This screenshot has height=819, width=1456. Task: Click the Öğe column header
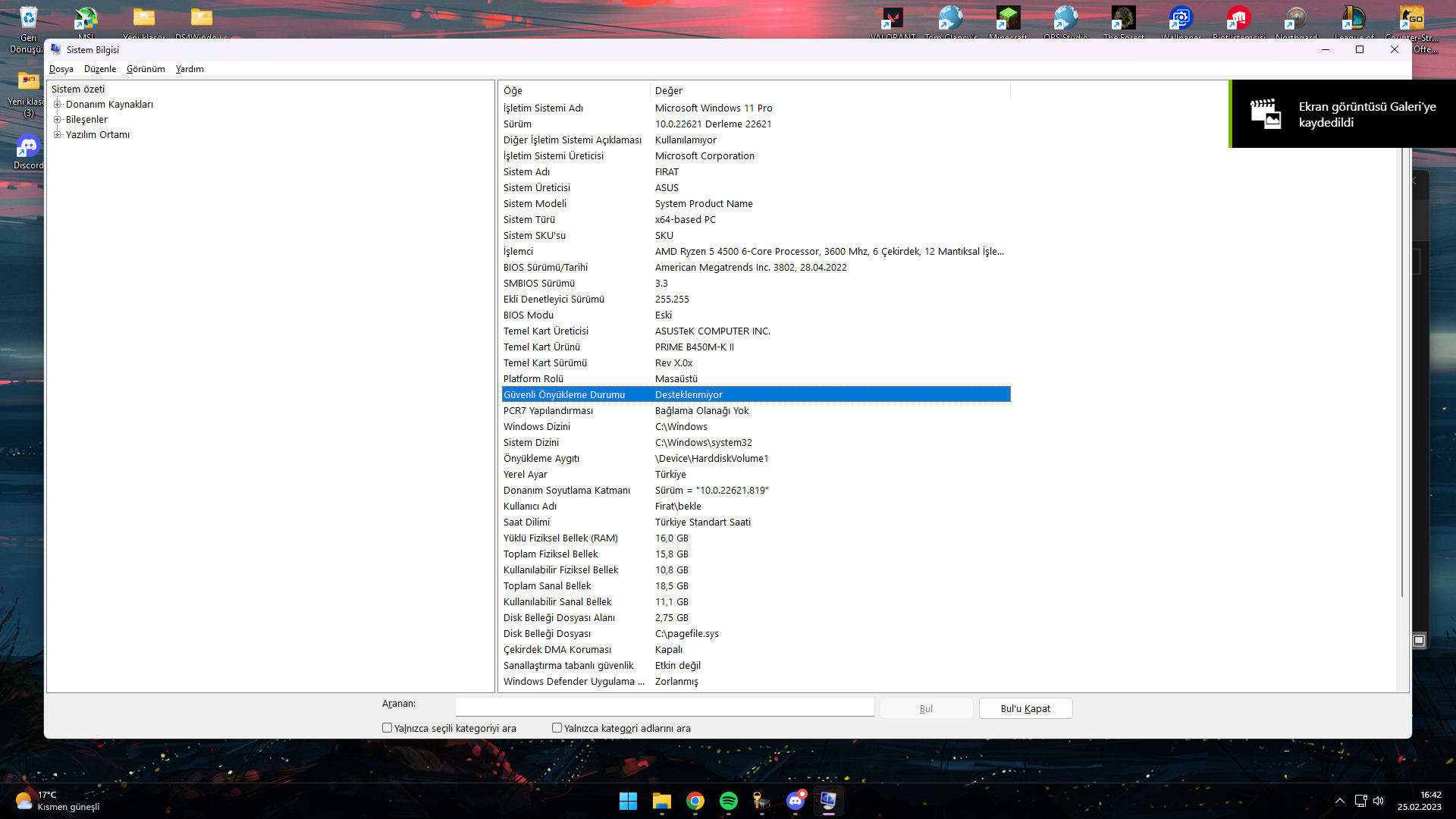(x=574, y=90)
